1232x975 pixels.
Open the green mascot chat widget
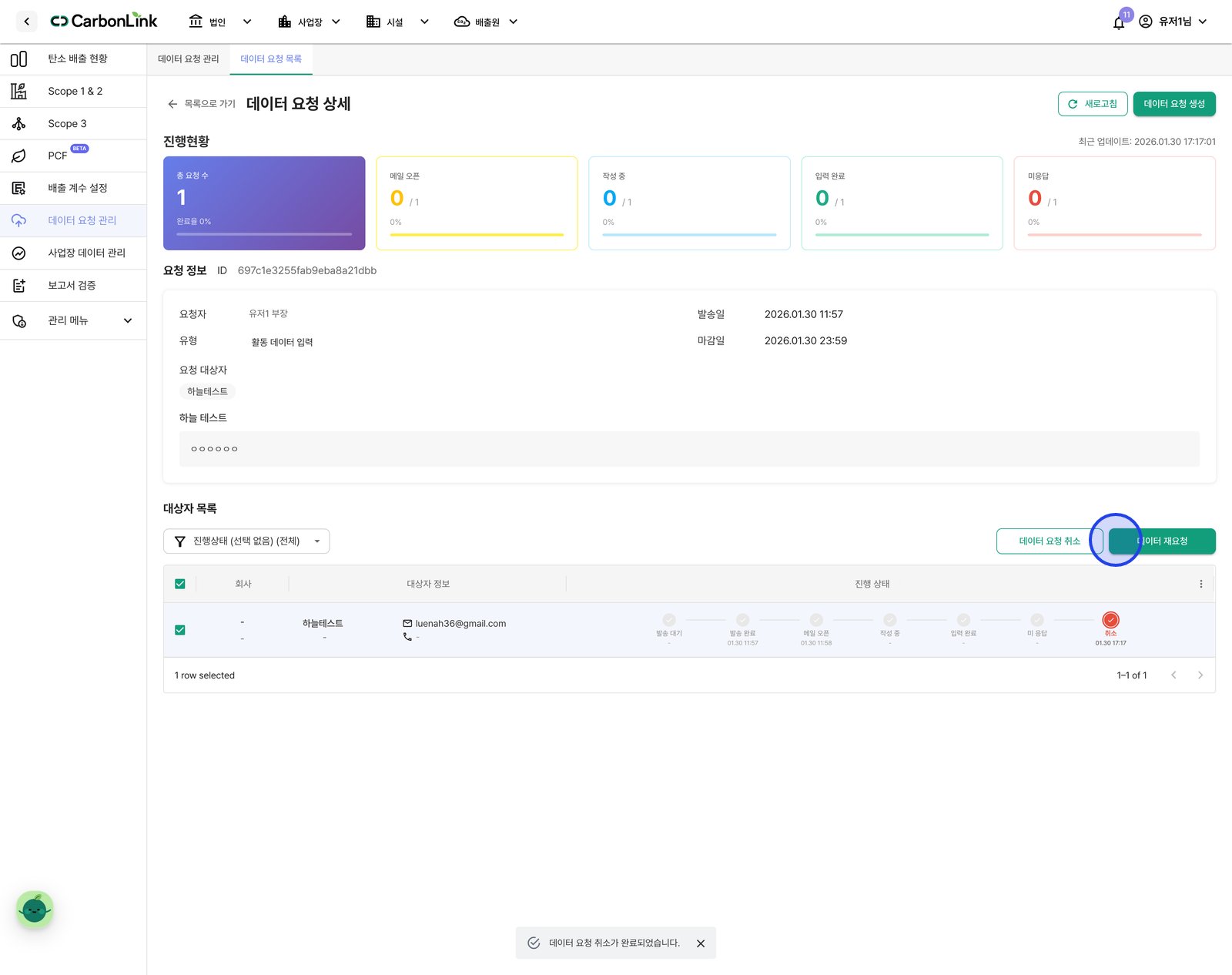tap(35, 910)
